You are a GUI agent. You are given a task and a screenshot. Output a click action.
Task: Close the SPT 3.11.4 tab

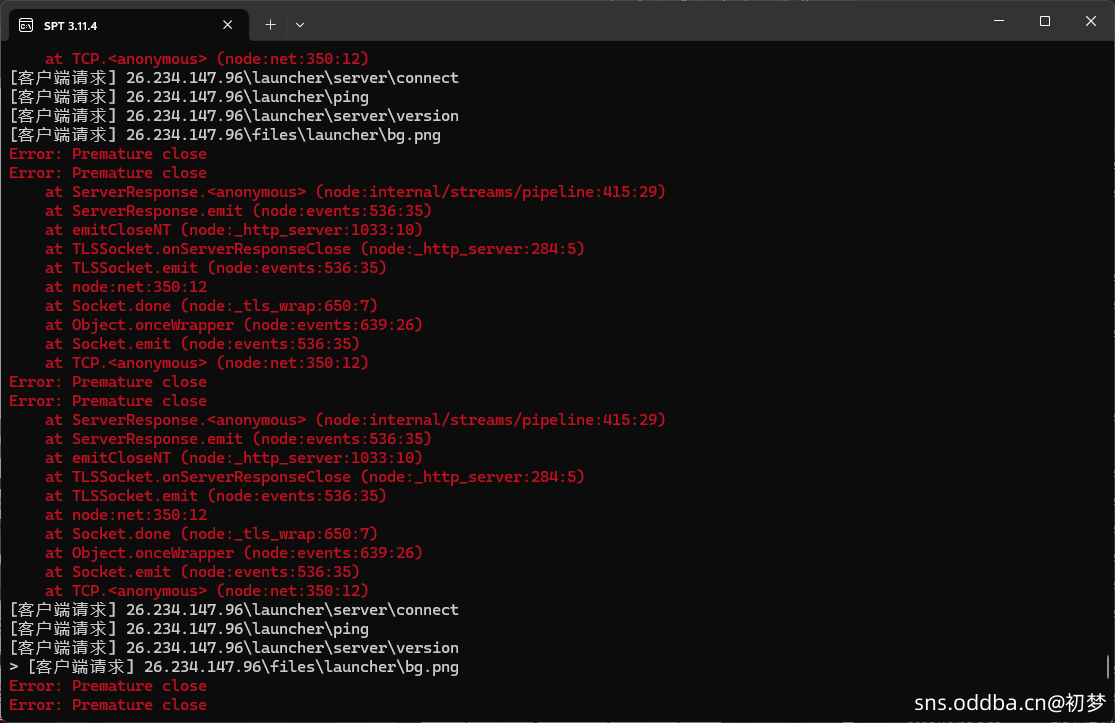(x=229, y=24)
